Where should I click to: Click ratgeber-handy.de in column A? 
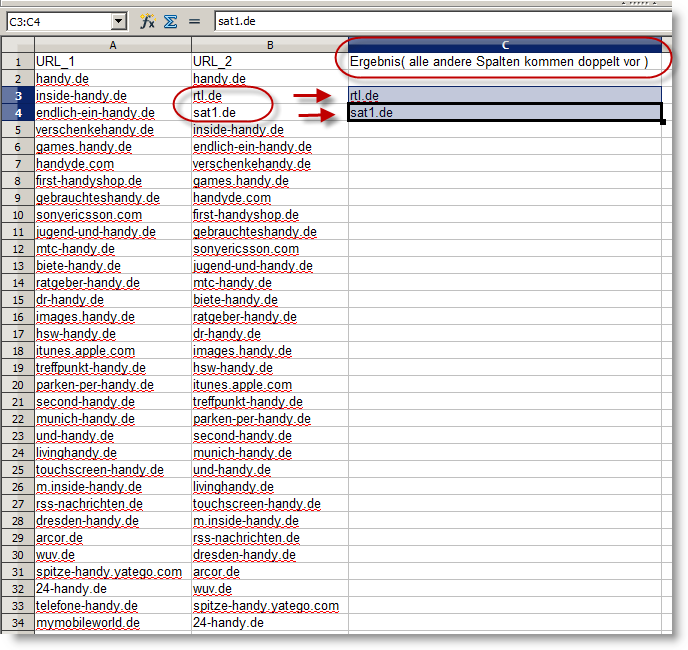pyautogui.click(x=113, y=283)
